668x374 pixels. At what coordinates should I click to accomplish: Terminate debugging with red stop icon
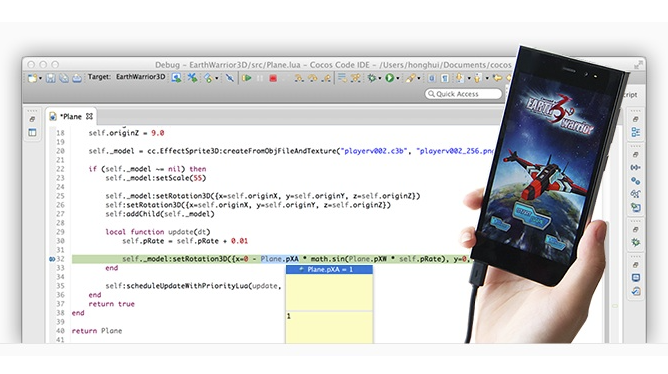[x=273, y=78]
